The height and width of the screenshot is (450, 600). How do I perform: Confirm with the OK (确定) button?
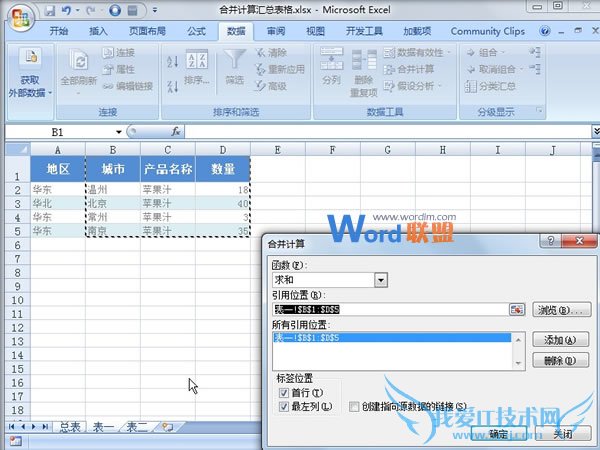pos(499,434)
